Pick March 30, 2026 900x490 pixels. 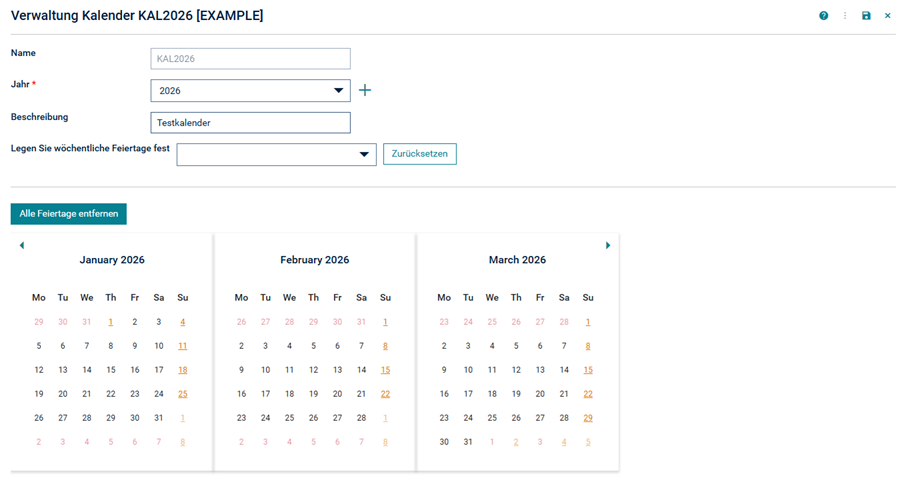coord(444,442)
